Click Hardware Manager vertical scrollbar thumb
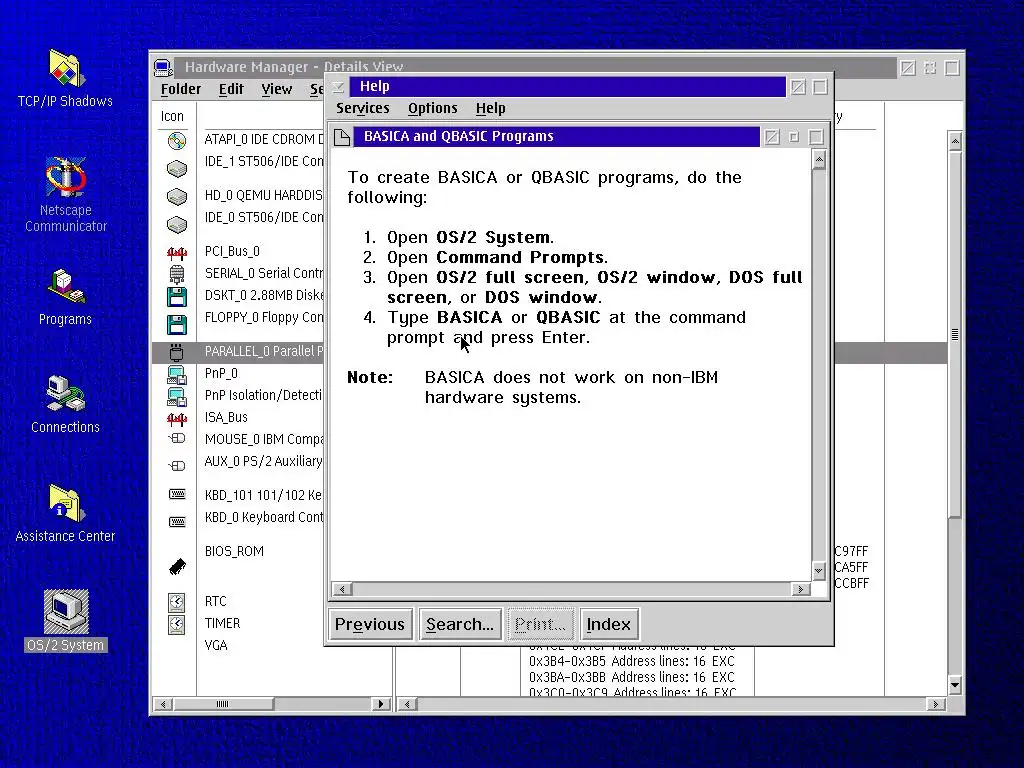 (x=955, y=334)
